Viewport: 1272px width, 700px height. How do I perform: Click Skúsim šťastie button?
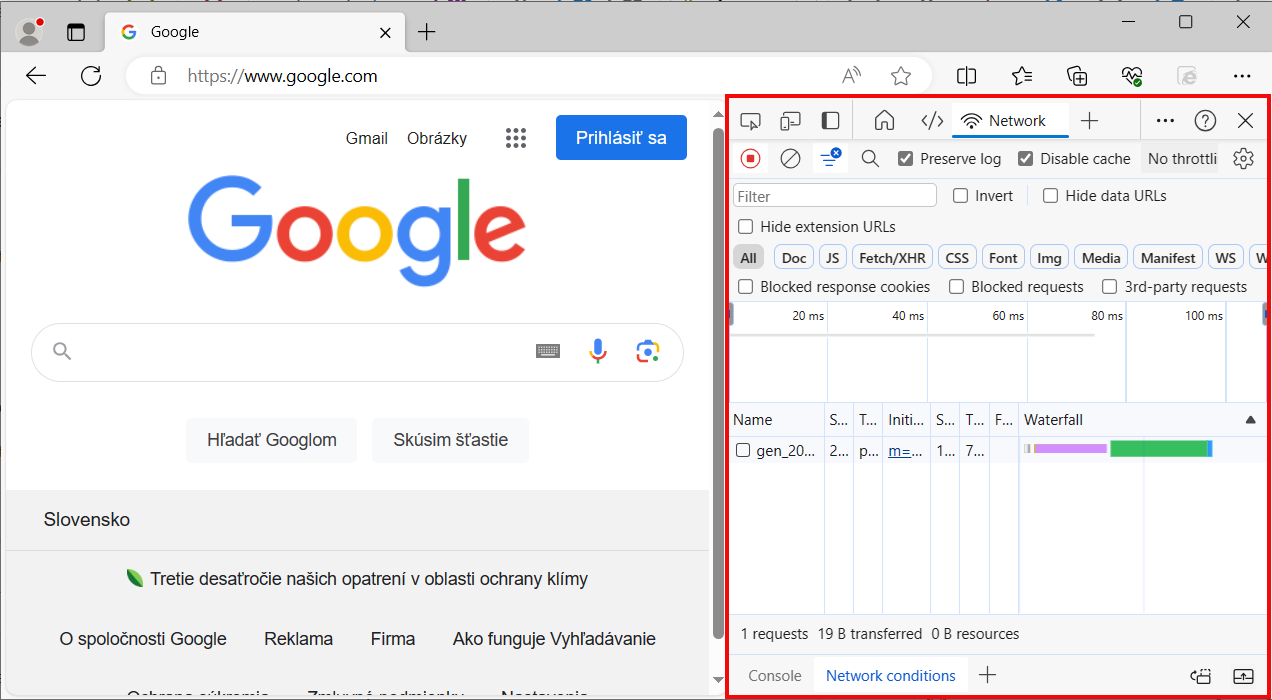click(450, 440)
